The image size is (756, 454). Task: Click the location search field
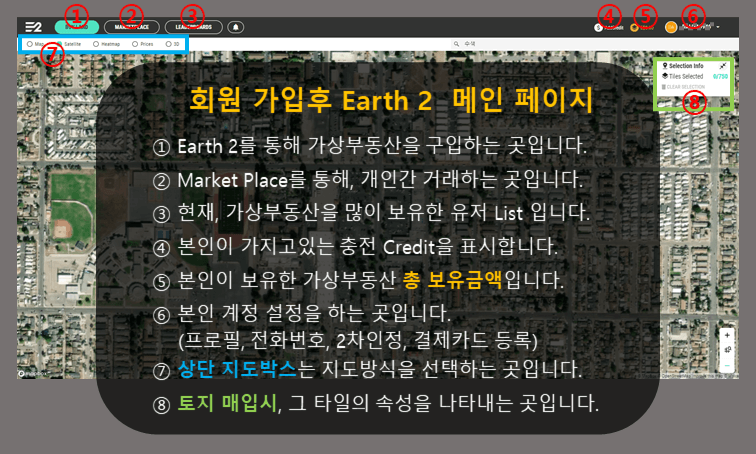[x=595, y=44]
